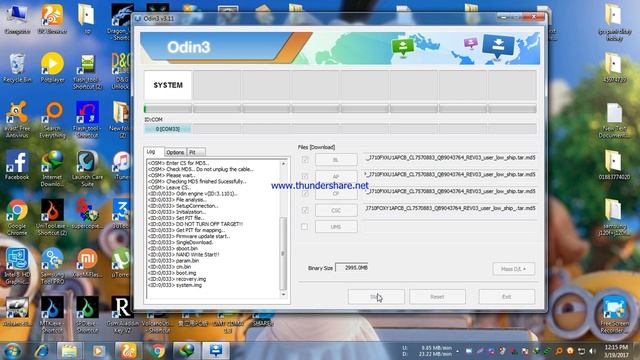Viewport: 640px width, 360px height.
Task: Click the 'NAND Write Start!!' log line
Action: pos(183,254)
